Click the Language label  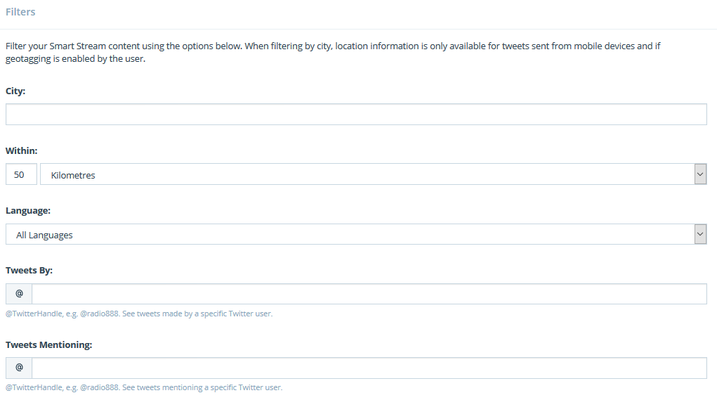pos(28,211)
